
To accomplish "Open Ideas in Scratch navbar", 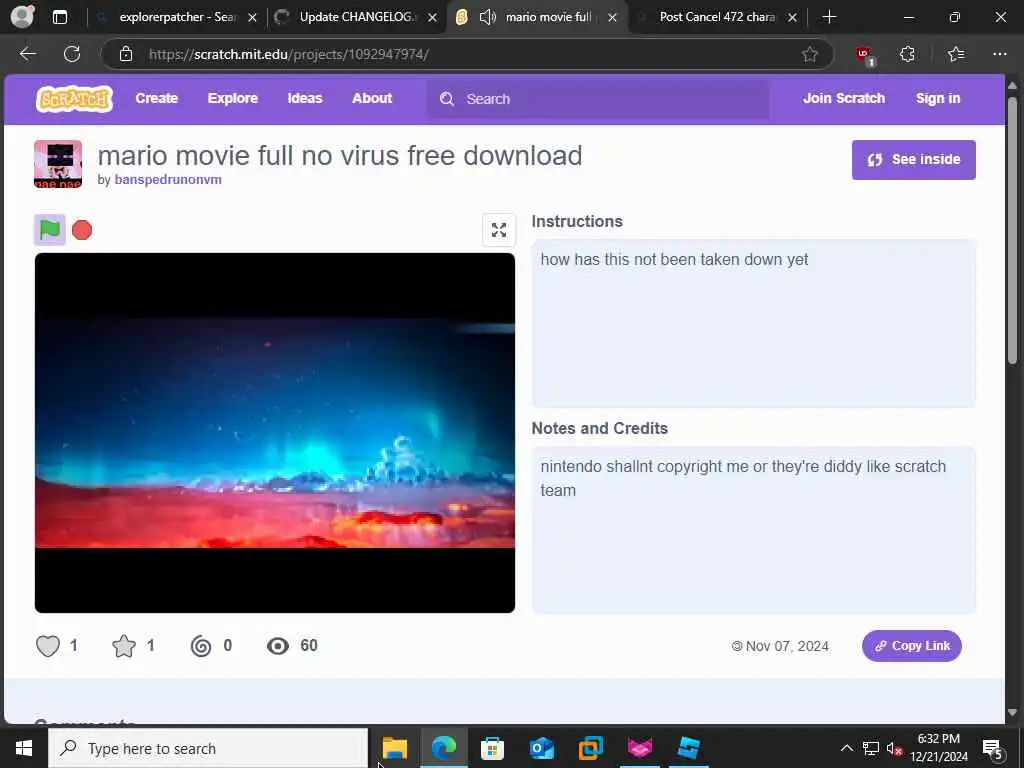I will click(x=305, y=99).
